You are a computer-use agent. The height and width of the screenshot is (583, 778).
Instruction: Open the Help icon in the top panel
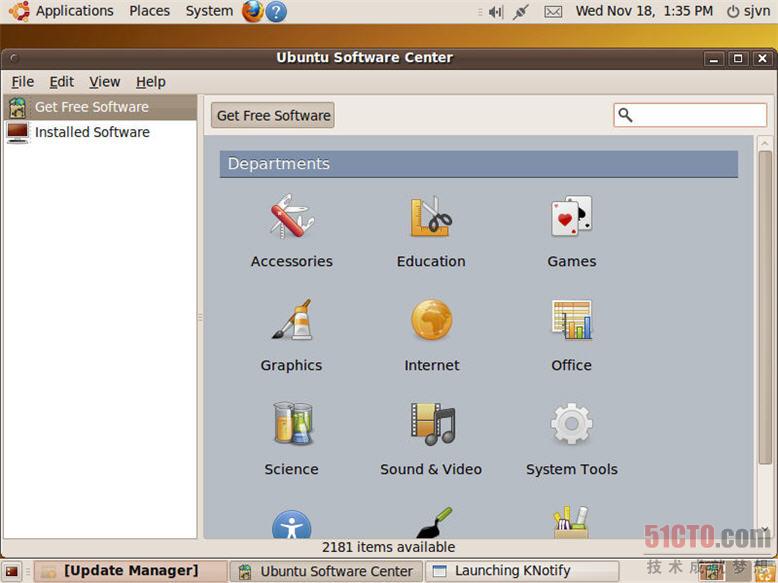276,12
